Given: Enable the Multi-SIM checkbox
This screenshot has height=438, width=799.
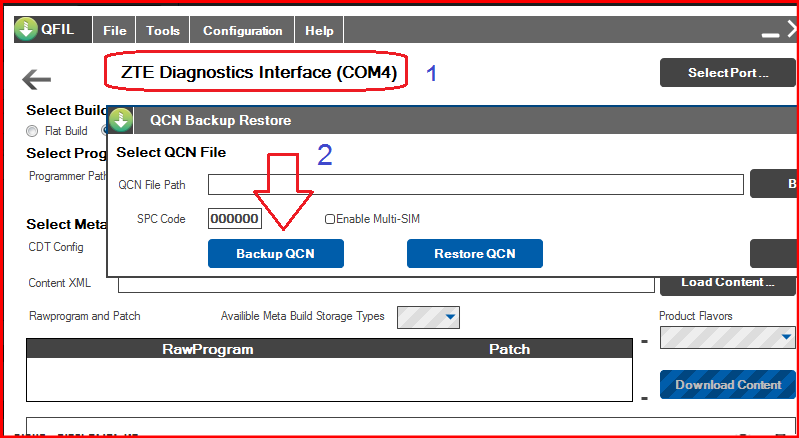Looking at the screenshot, I should [x=330, y=220].
